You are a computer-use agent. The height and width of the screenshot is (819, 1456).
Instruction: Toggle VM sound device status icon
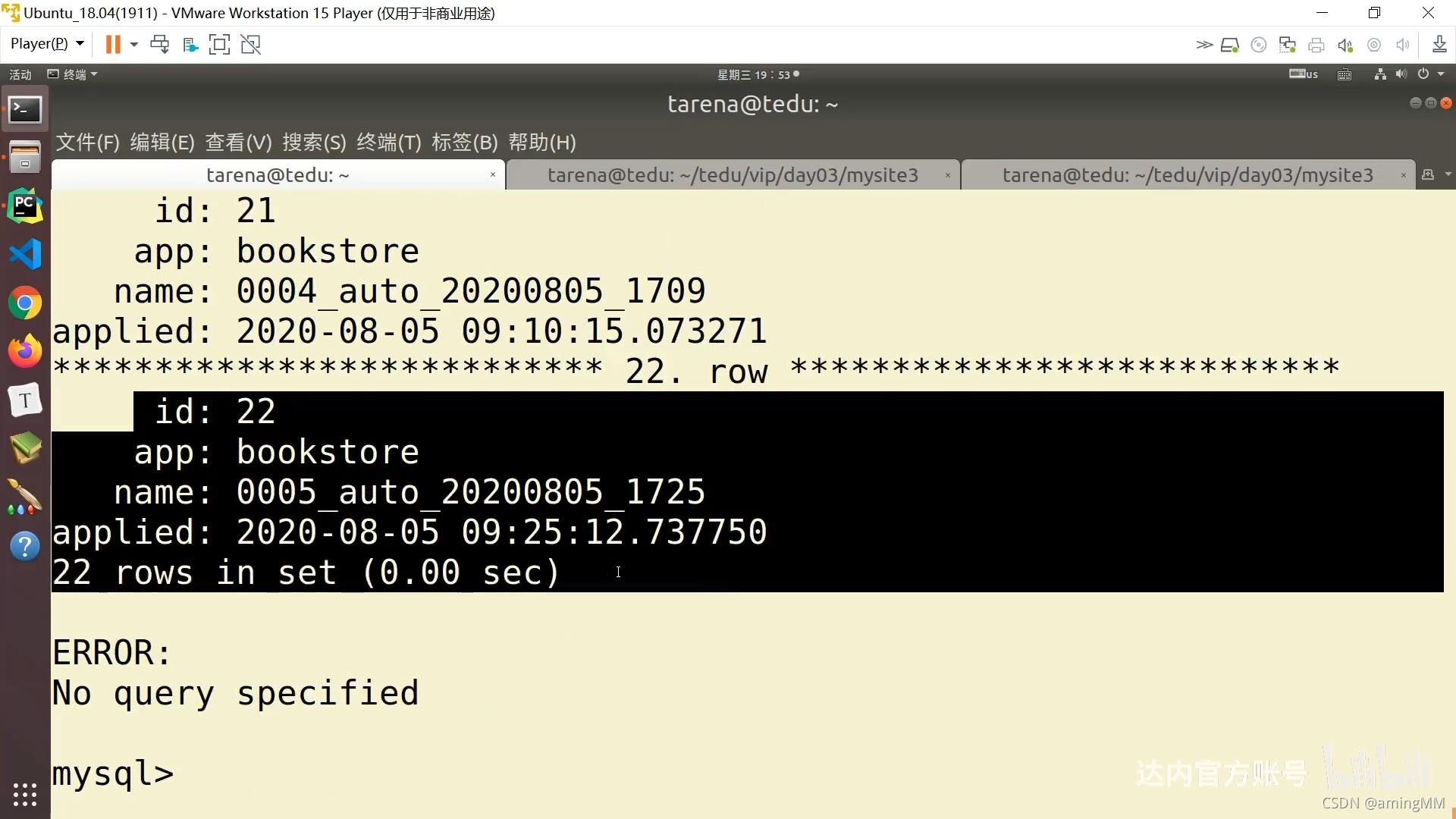pos(1345,45)
